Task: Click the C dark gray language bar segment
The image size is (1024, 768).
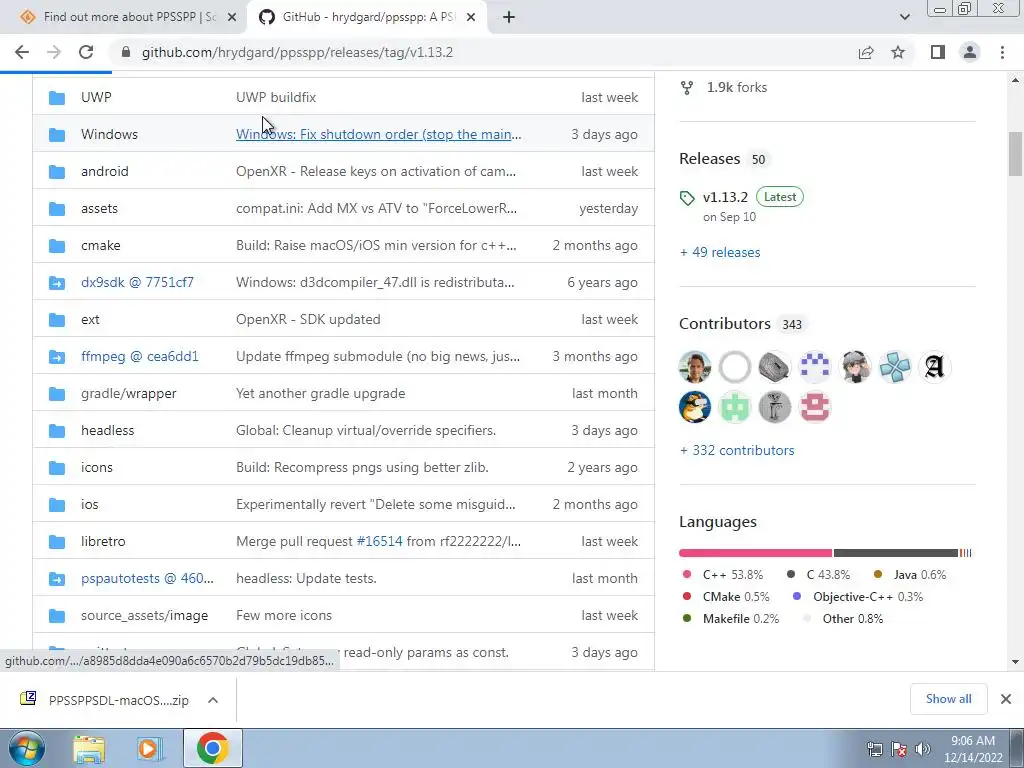Action: pyautogui.click(x=895, y=553)
